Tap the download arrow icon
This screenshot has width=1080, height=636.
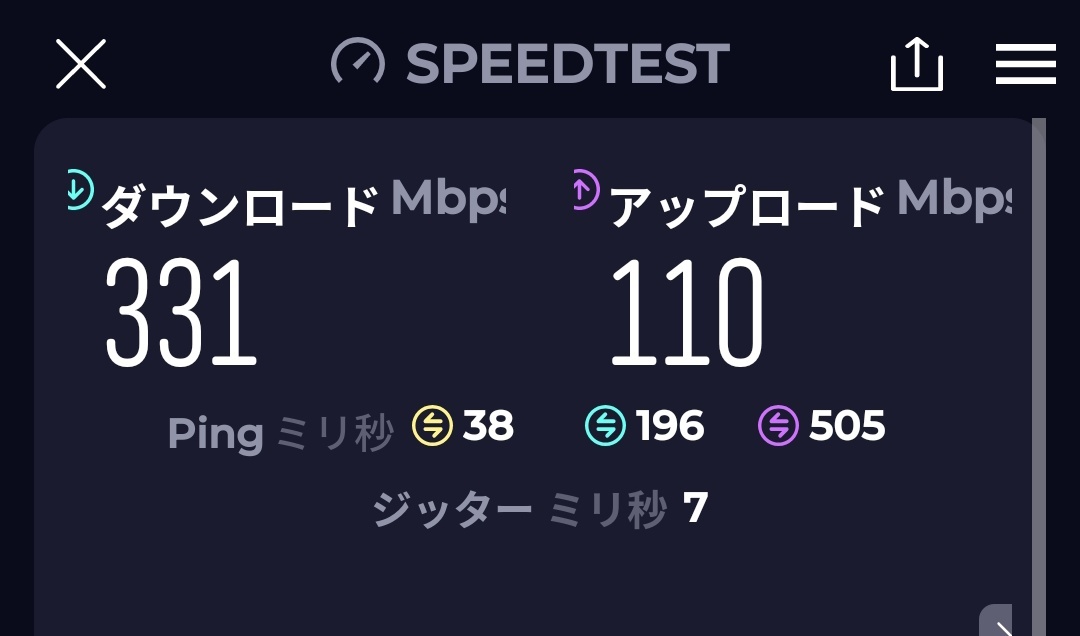pyautogui.click(x=80, y=189)
